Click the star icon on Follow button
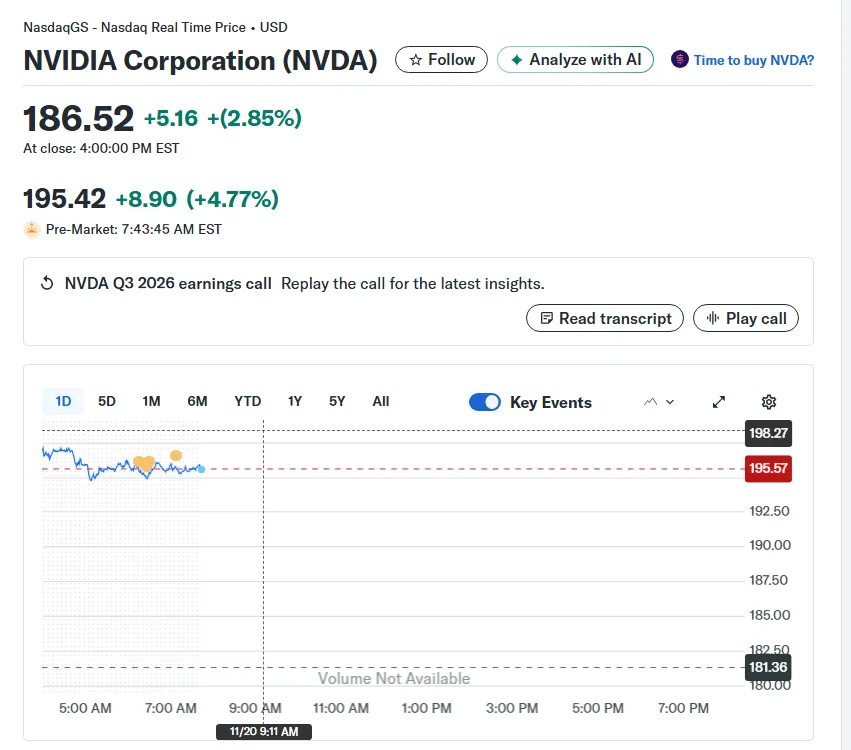851x750 pixels. click(x=418, y=60)
